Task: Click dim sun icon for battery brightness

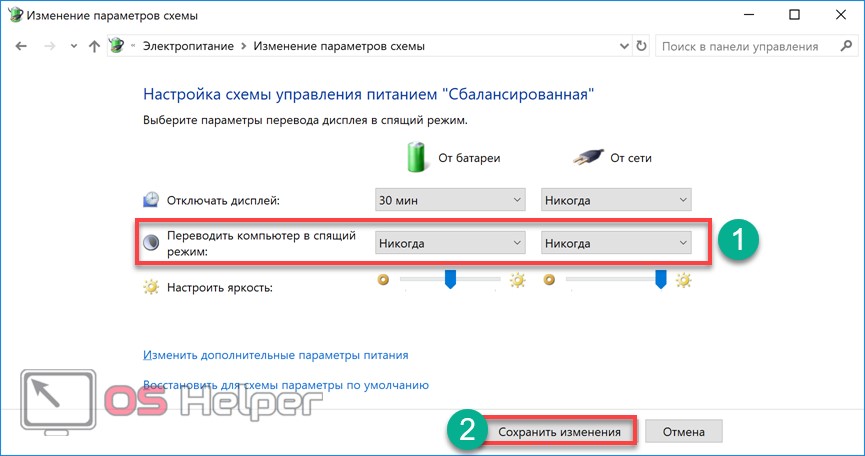Action: (383, 280)
